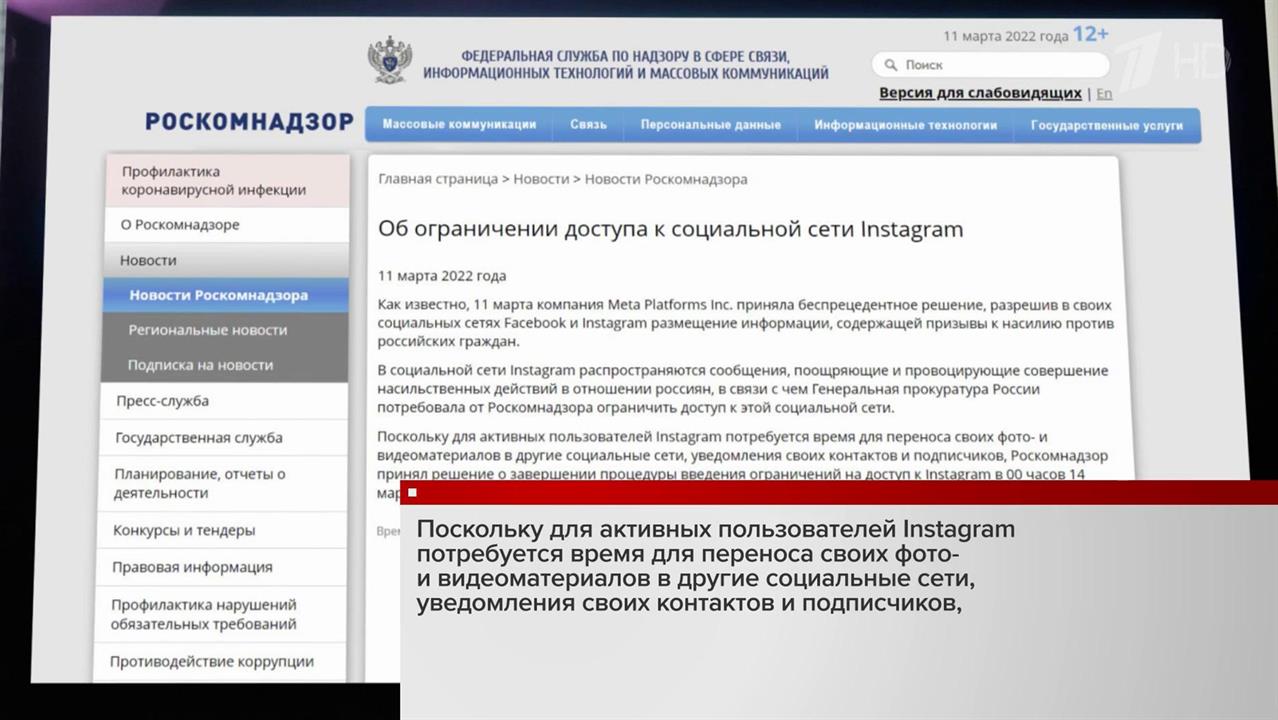Viewport: 1278px width, 720px height.
Task: Click Новости breadcrumb link
Action: click(x=541, y=179)
